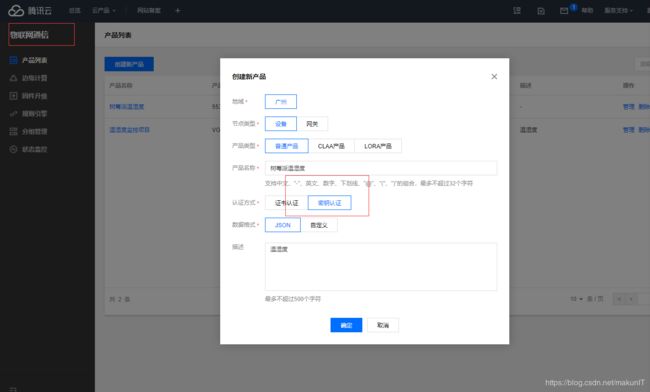Click the 产品名称 input field
This screenshot has width=650, height=392.
tap(381, 168)
